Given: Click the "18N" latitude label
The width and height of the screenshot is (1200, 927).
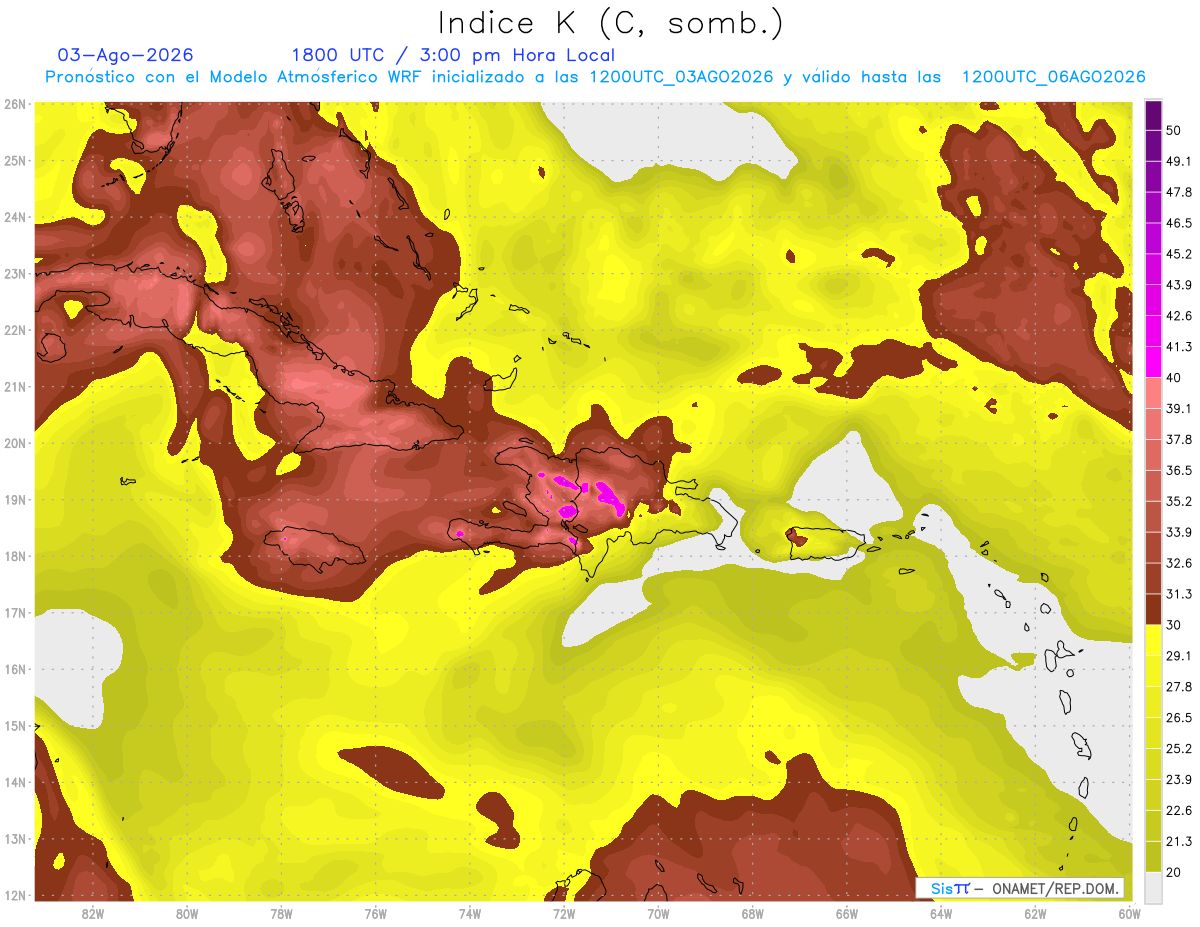Looking at the screenshot, I should click(14, 556).
